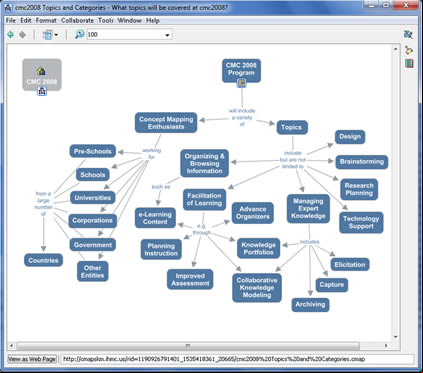The image size is (423, 373).
Task: Open the views list toolbar icon
Action: (x=48, y=34)
